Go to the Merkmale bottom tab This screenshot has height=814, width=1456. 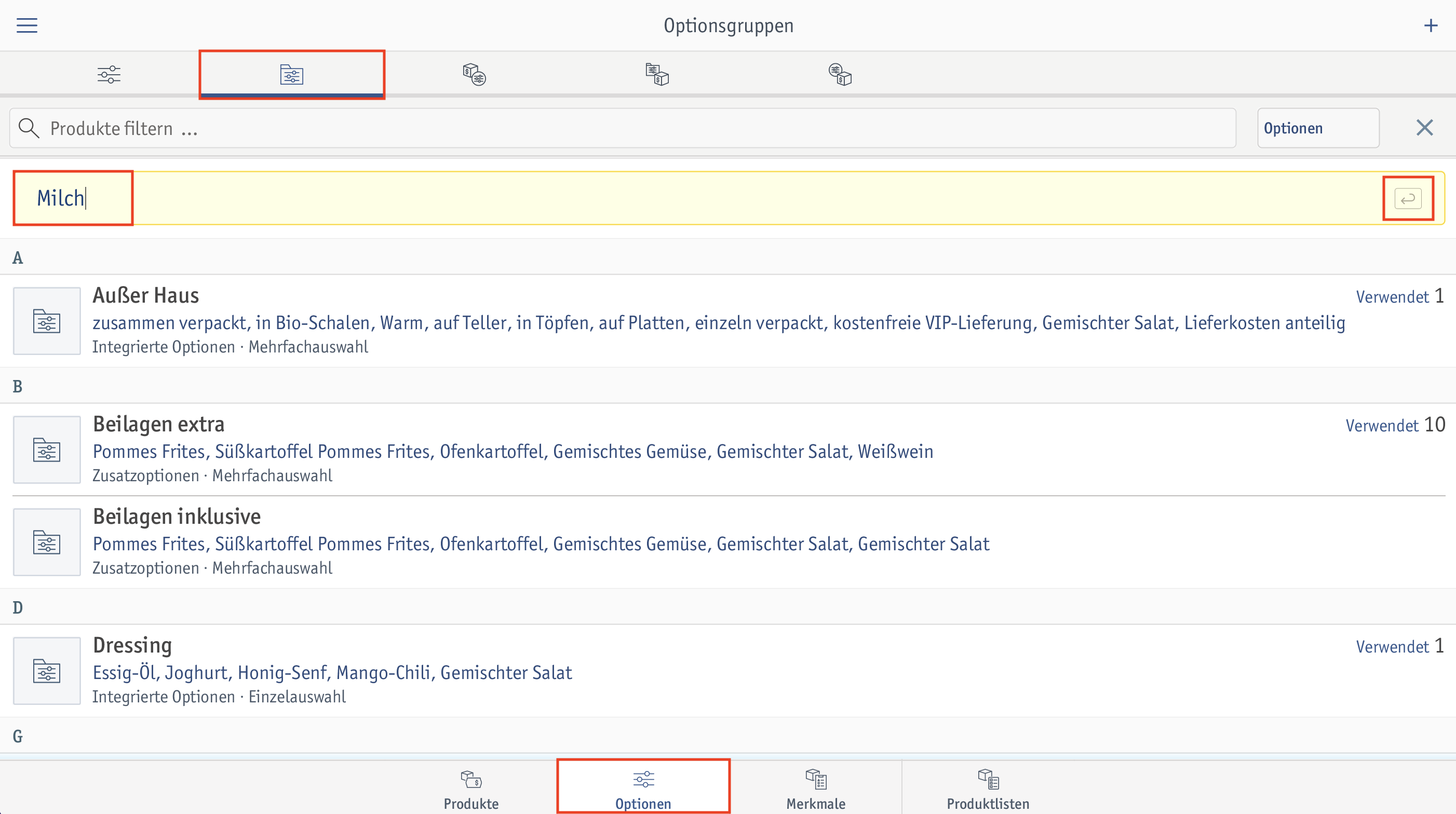pos(816,788)
